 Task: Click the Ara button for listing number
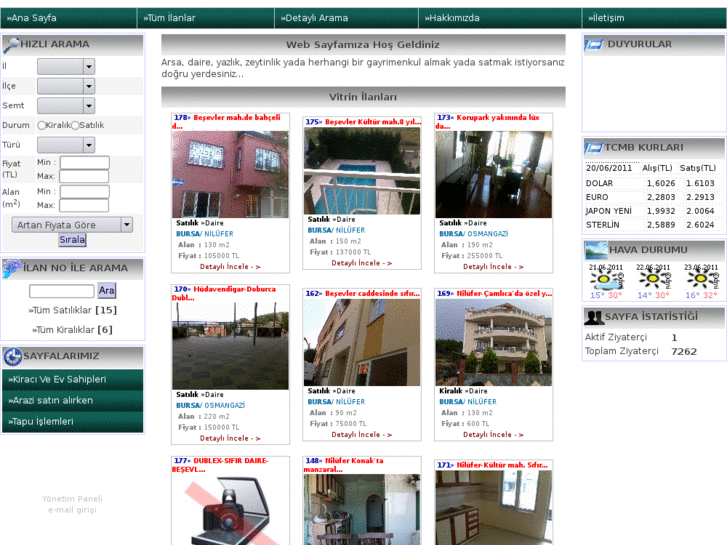point(106,291)
